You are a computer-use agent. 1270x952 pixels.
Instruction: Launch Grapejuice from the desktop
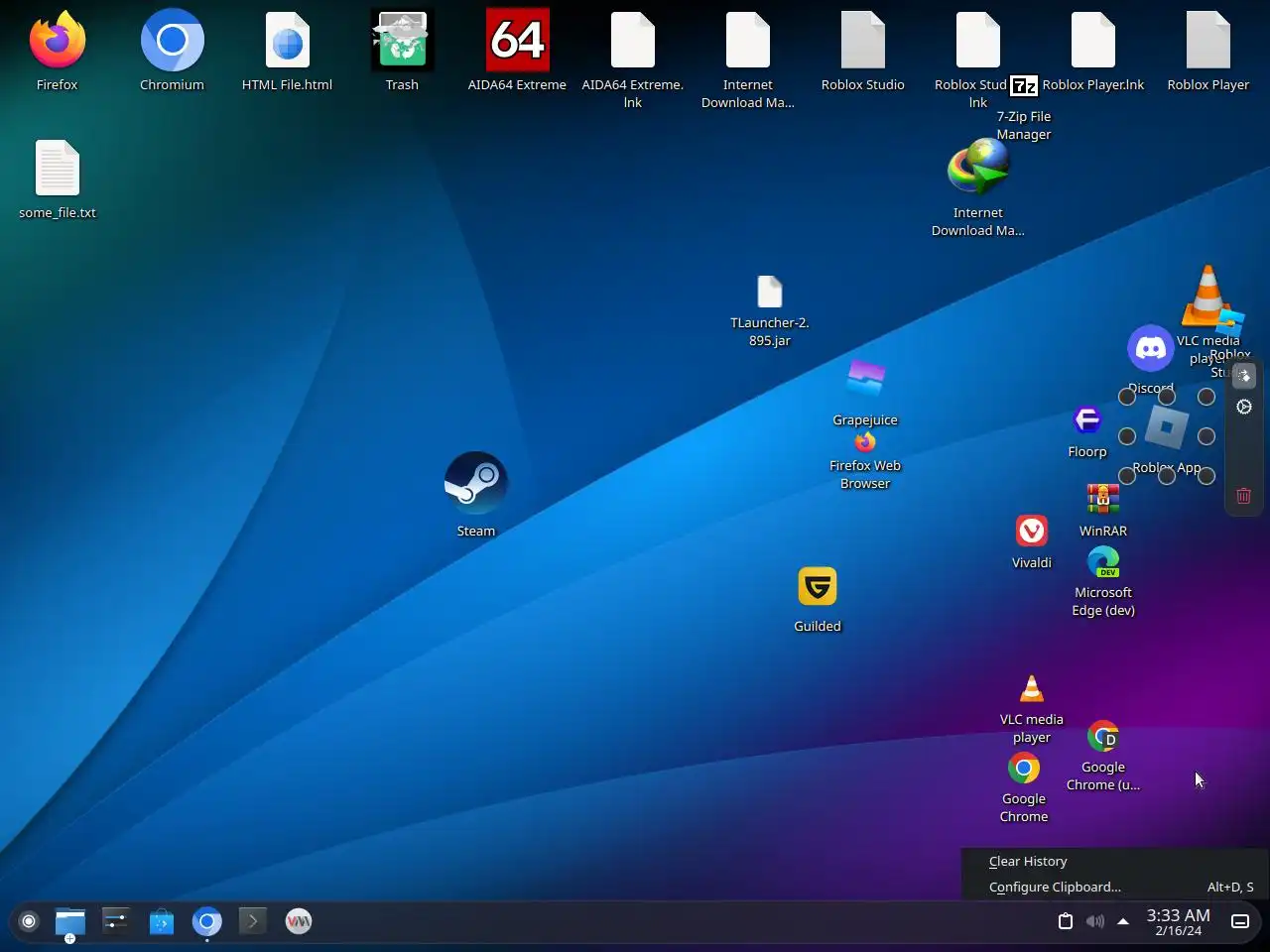tap(865, 378)
